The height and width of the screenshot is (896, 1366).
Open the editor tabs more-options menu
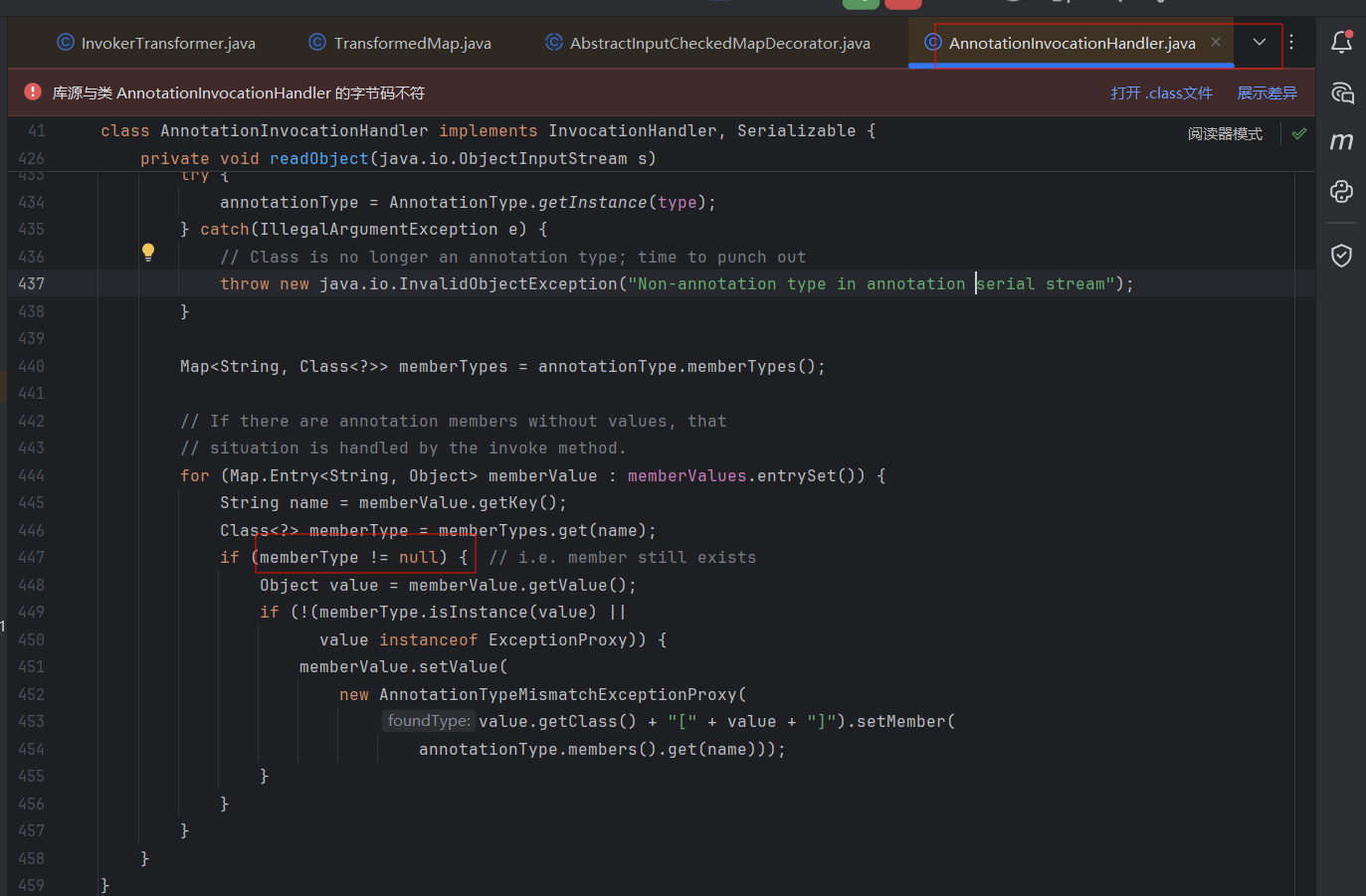[x=1291, y=42]
